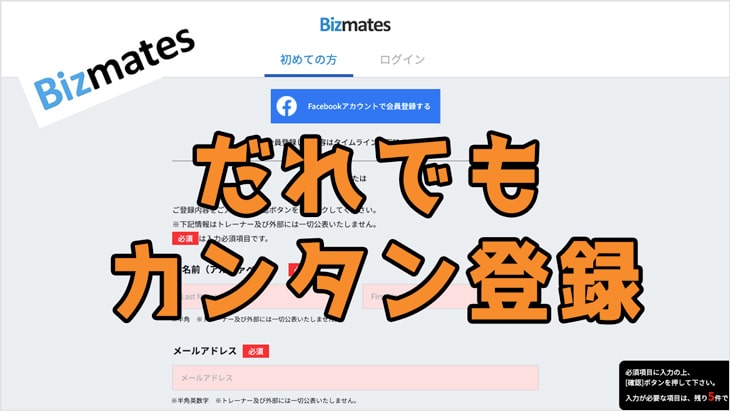This screenshot has width=730, height=411.
Task: Click the orange だれでも overlay text
Action: point(366,175)
